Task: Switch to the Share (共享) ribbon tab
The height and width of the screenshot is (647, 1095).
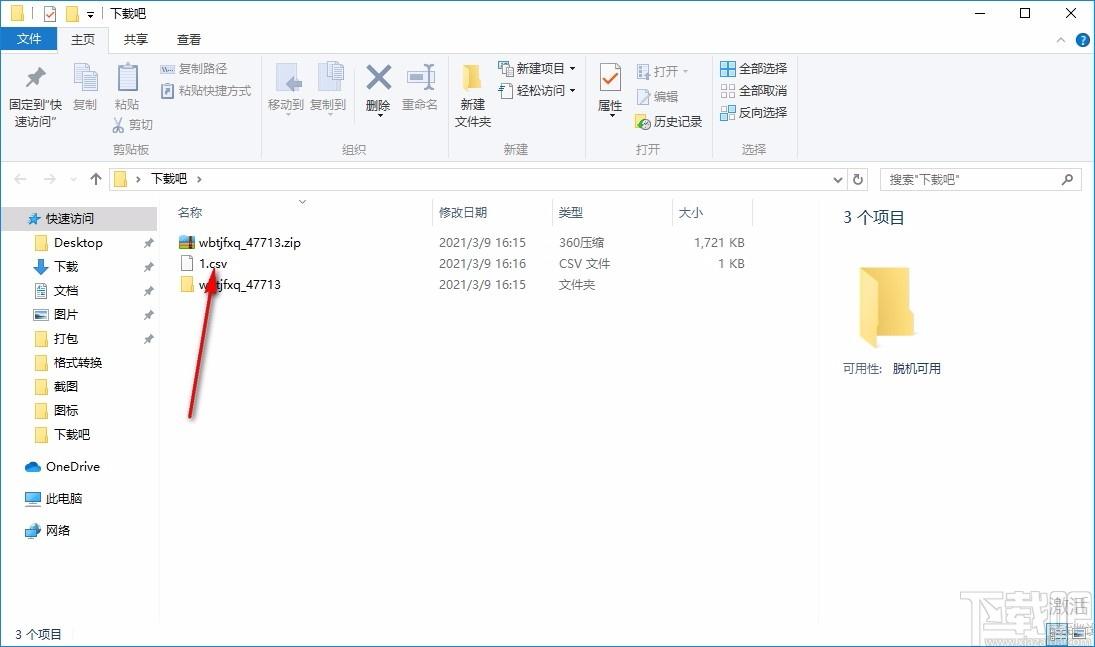Action: (x=135, y=40)
